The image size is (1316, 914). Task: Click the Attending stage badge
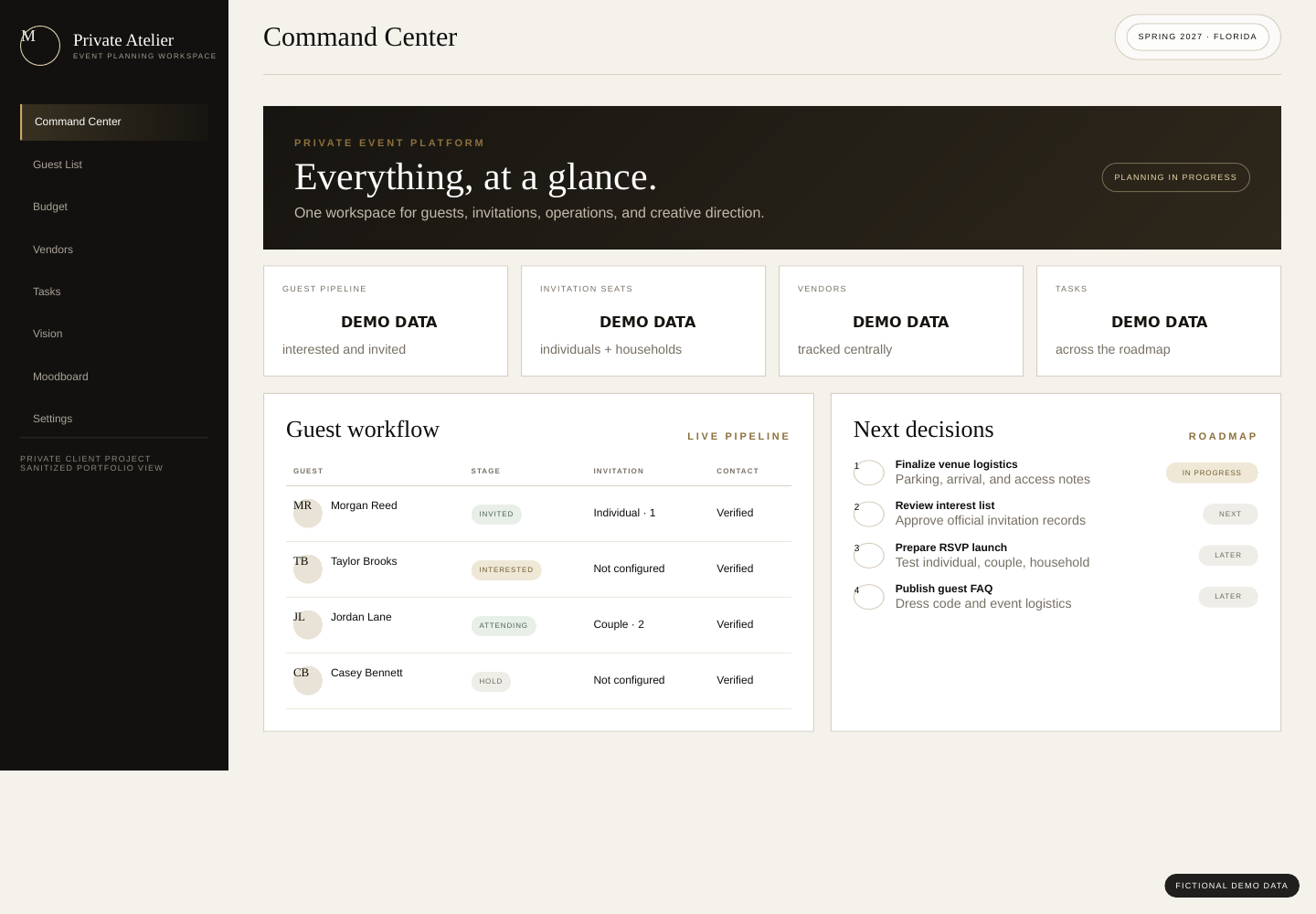[x=504, y=625]
